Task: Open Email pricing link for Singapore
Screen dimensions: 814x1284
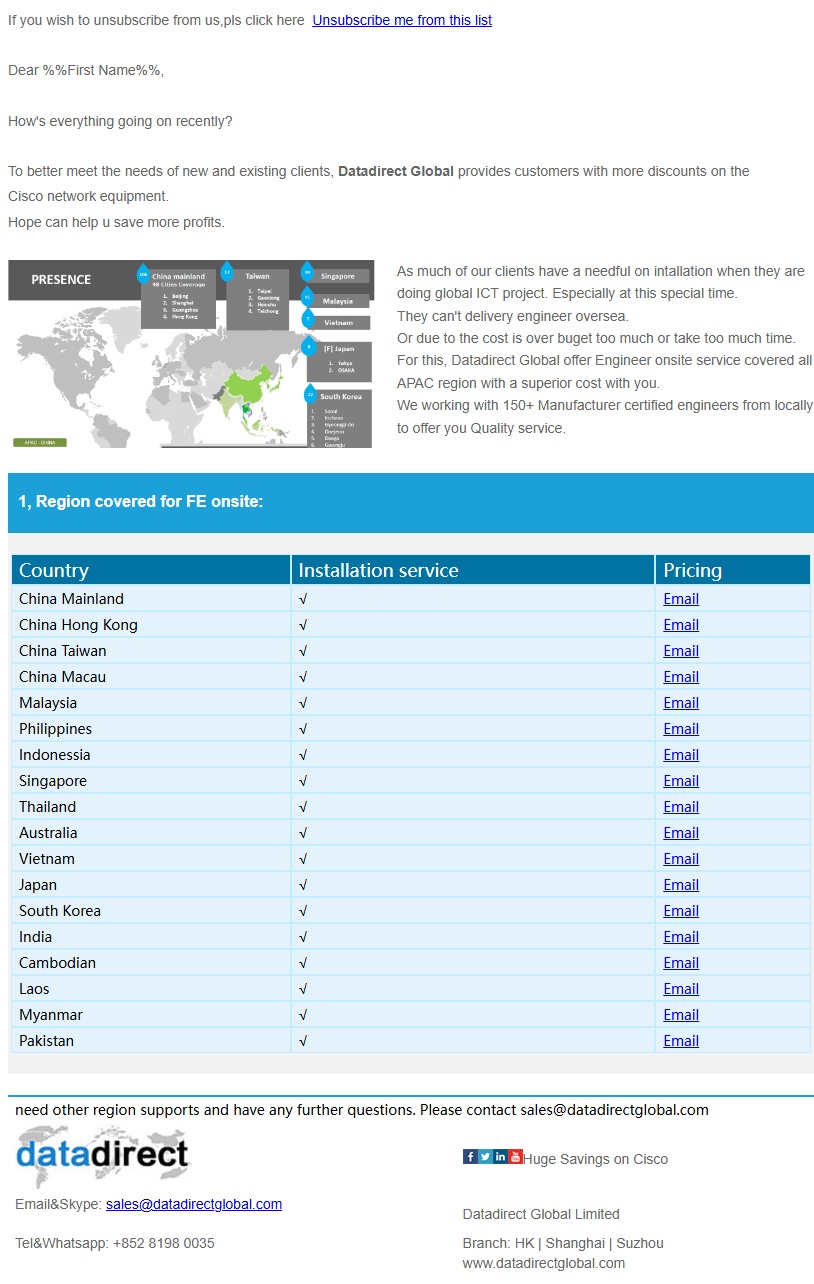Action: coord(681,781)
